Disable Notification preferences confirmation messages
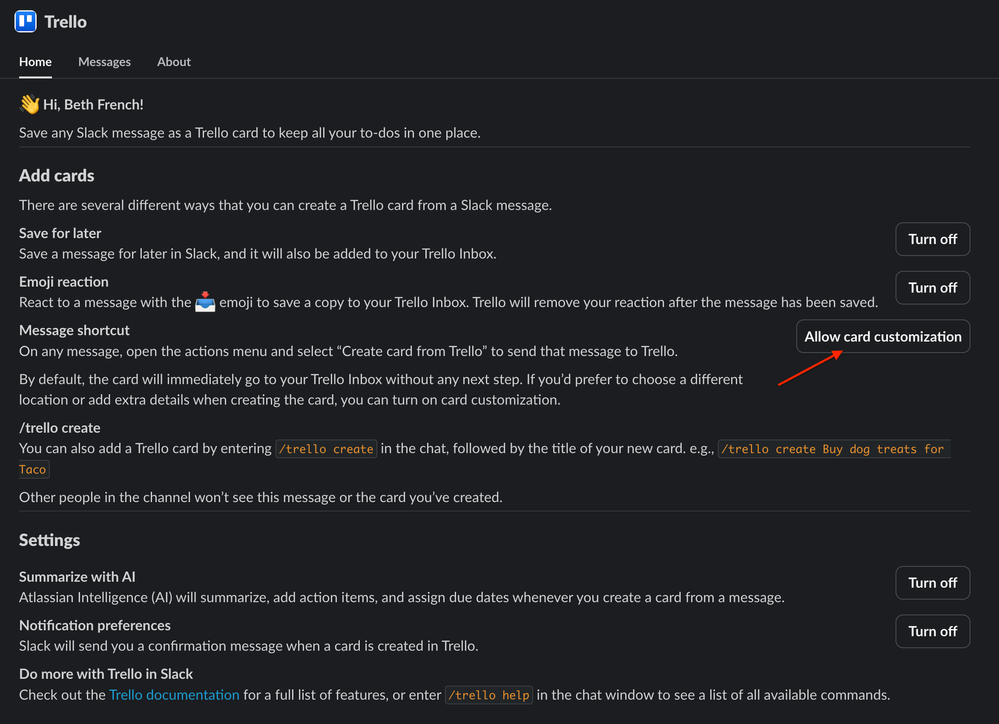 (x=931, y=631)
